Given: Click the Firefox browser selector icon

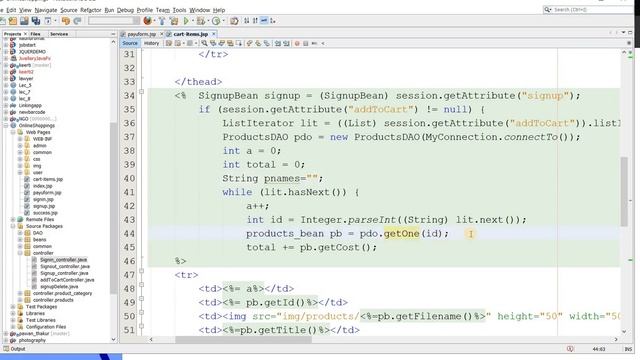Looking at the screenshot, I should pos(147,20).
